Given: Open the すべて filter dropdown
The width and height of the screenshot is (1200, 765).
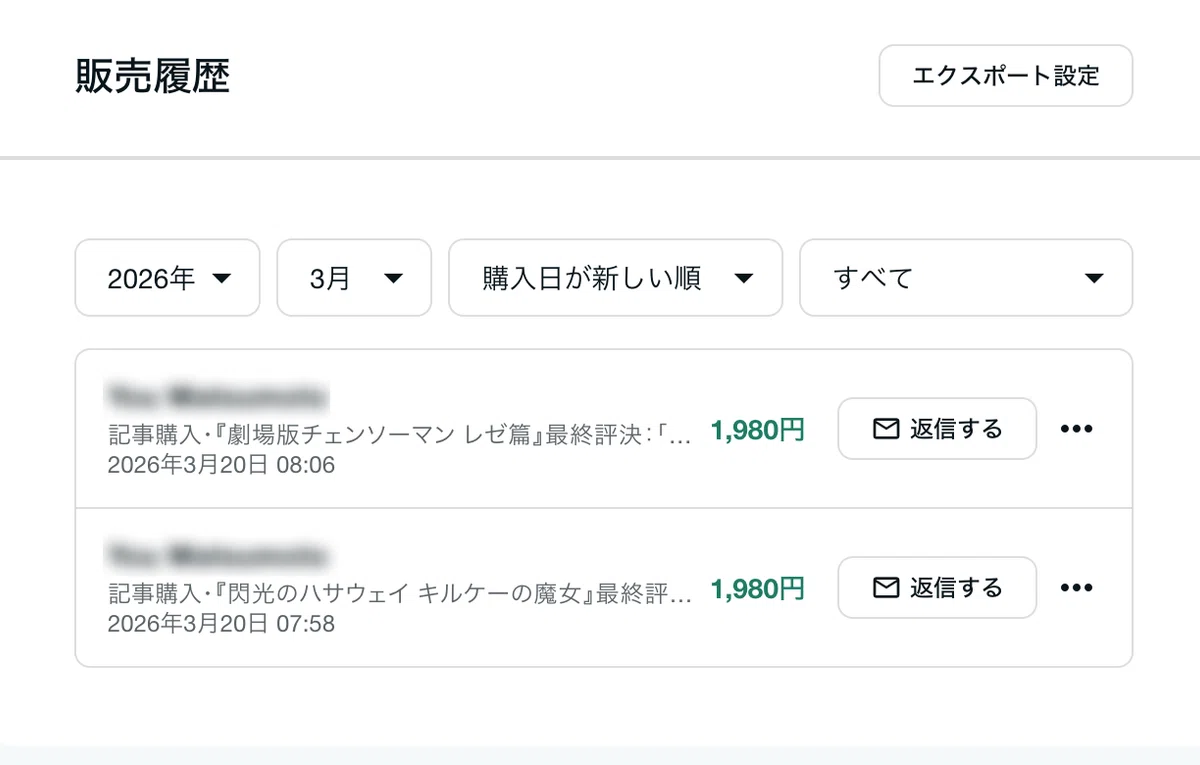Looking at the screenshot, I should click(x=966, y=277).
